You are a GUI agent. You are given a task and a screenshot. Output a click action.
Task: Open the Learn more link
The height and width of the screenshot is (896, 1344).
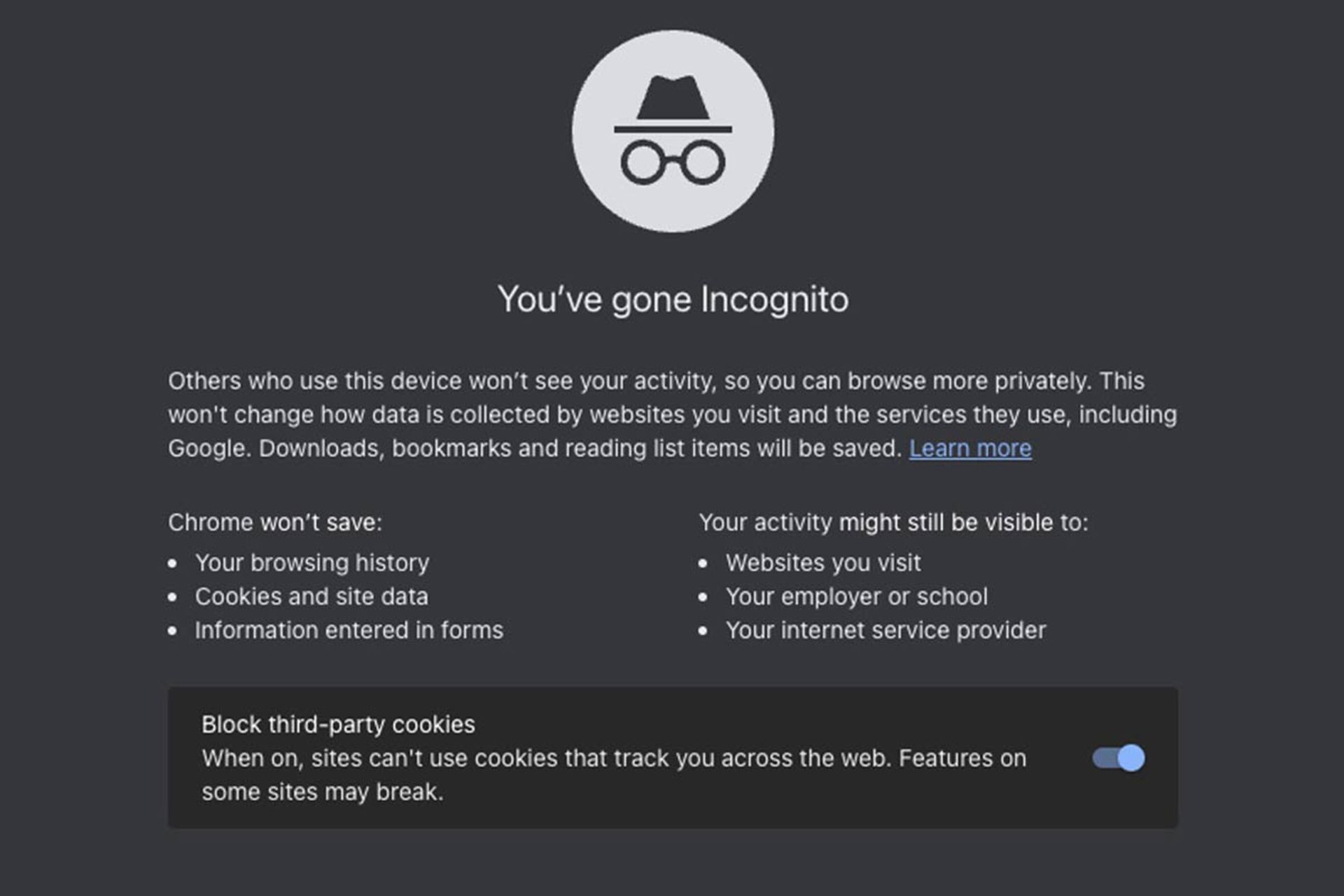pos(971,449)
